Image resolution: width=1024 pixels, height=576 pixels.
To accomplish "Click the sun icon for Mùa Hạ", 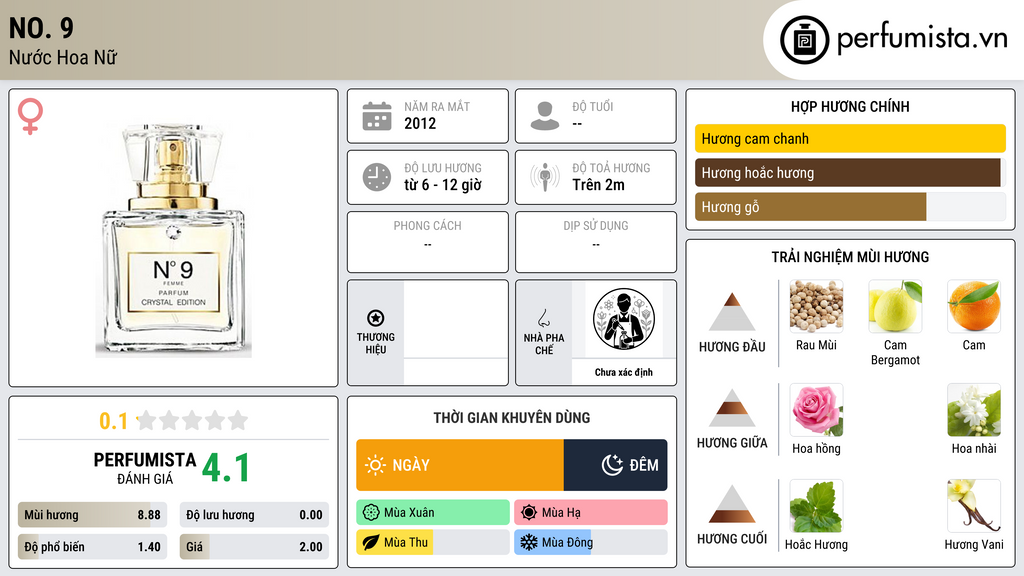I will click(529, 513).
